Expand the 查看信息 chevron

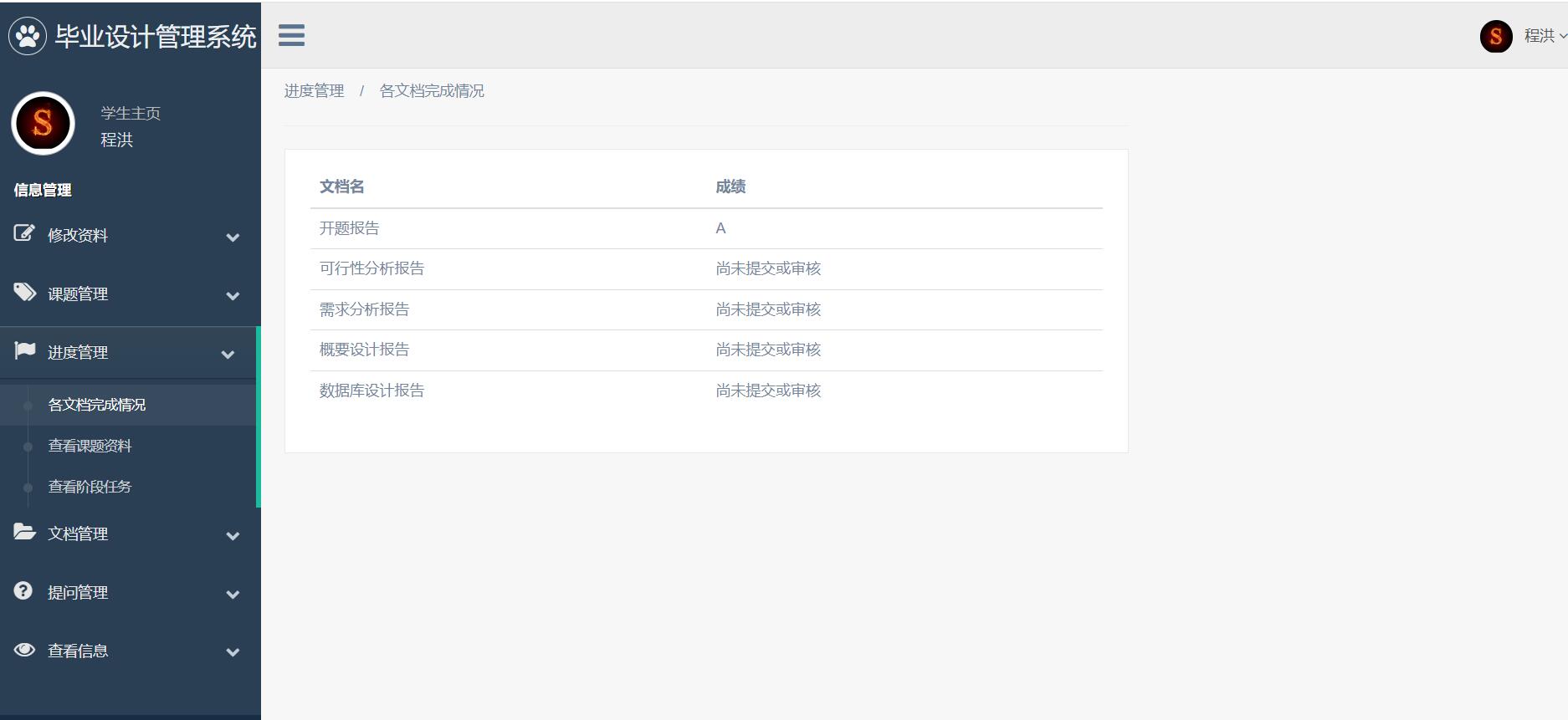click(233, 652)
